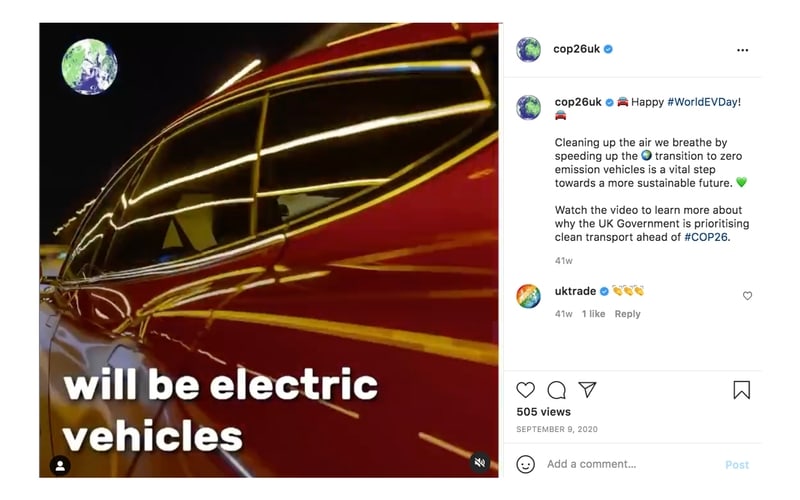
Task: Unmute the video sound toggle
Action: click(x=480, y=463)
